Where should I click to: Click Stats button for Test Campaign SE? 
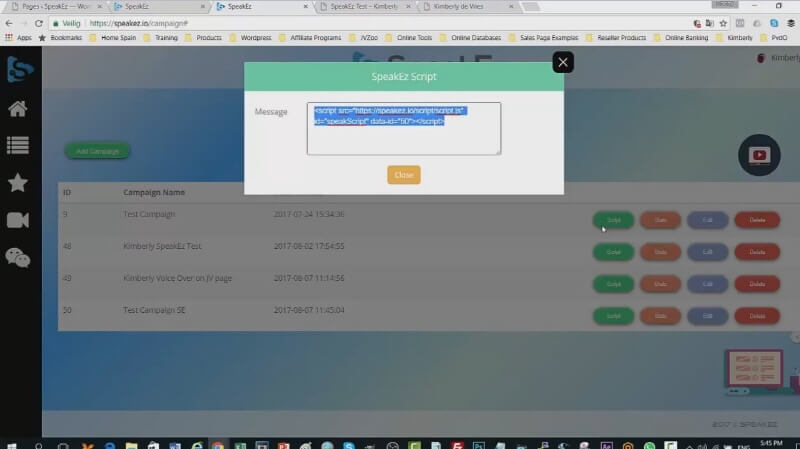click(660, 316)
